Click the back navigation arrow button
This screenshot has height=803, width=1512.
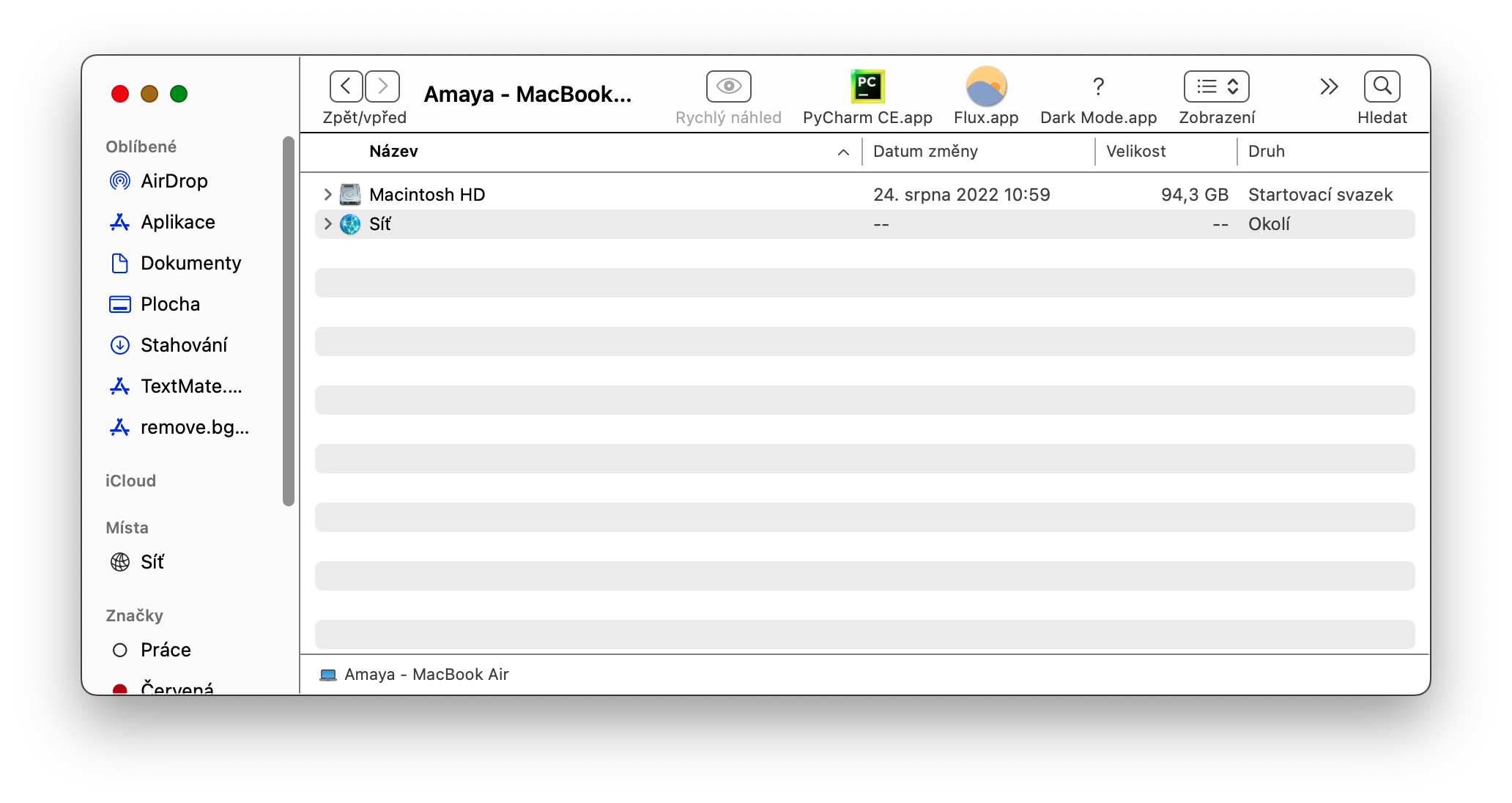(x=346, y=87)
